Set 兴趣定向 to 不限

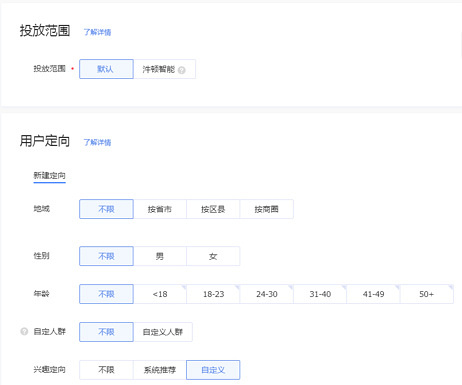click(x=106, y=370)
